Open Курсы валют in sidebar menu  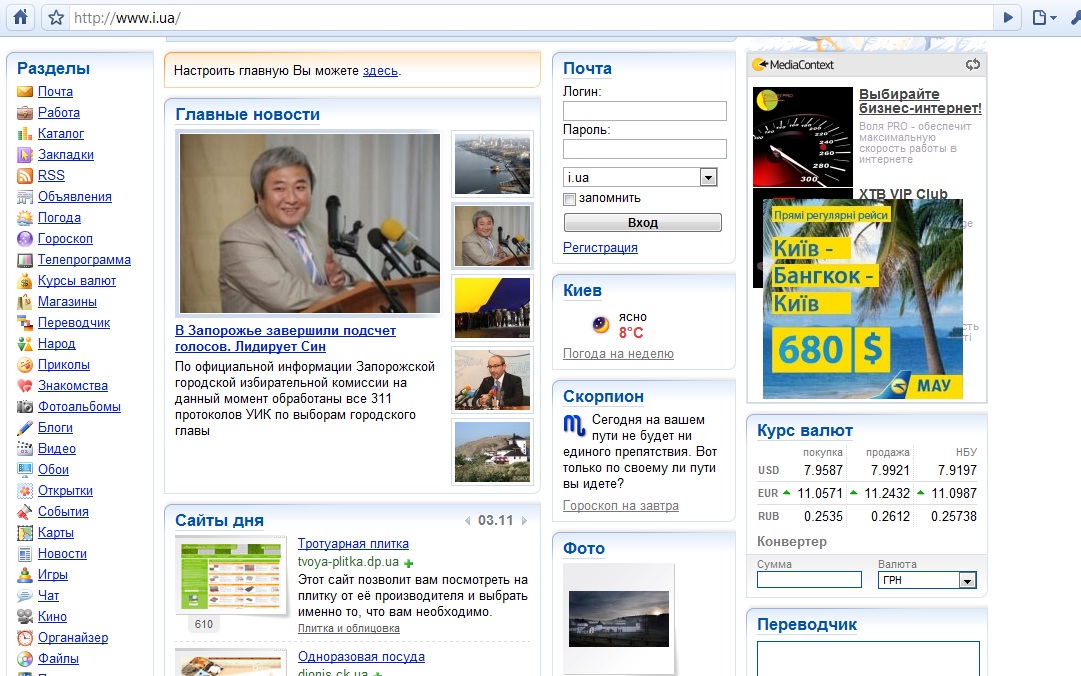point(77,281)
